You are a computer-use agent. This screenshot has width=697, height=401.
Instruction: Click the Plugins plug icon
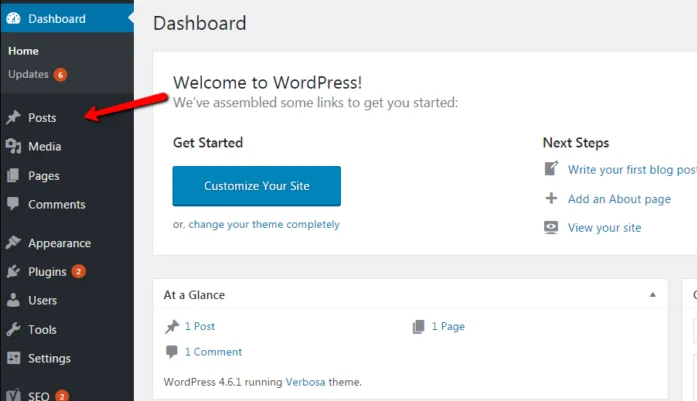pyautogui.click(x=13, y=271)
